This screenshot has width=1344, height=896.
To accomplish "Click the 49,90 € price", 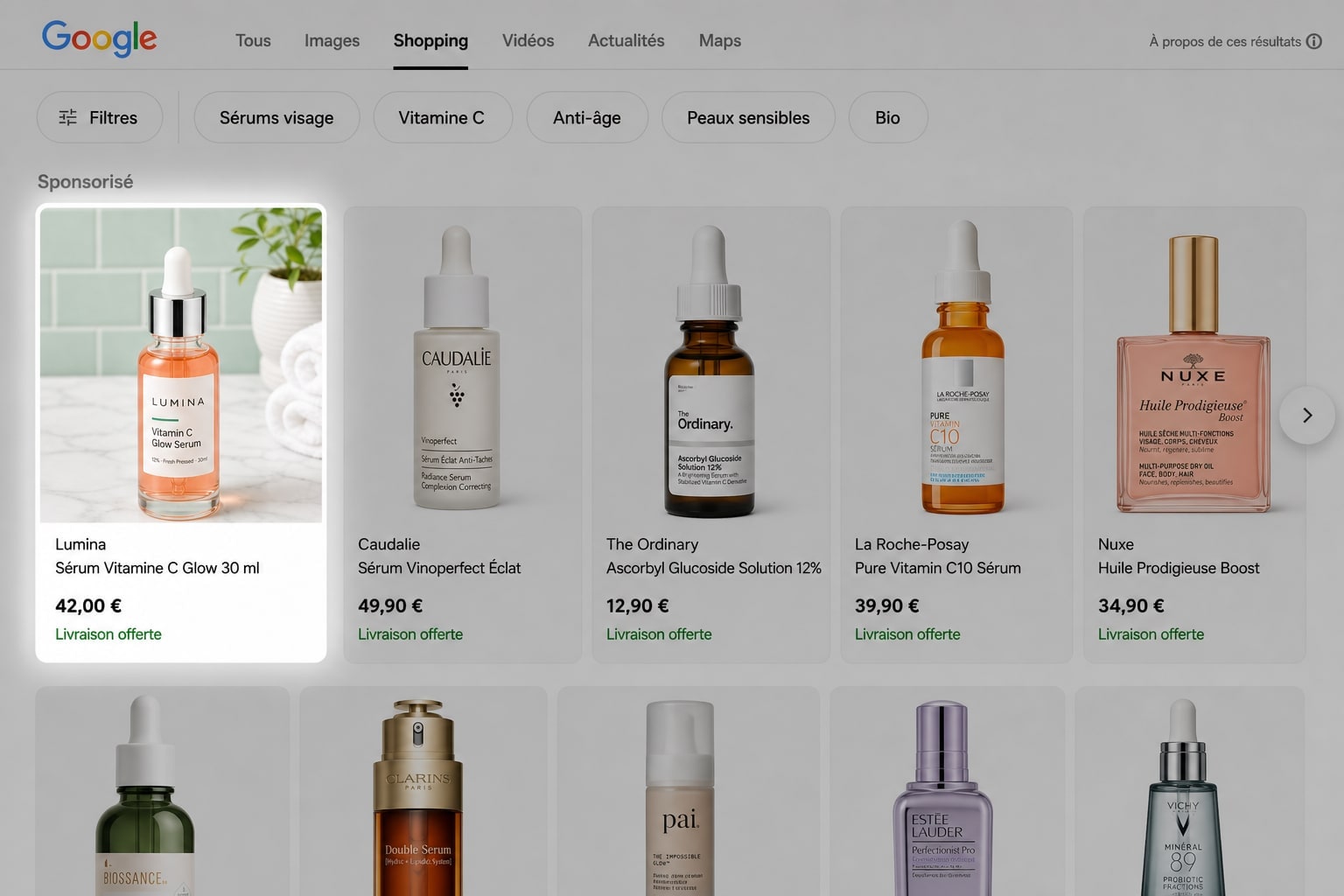I will tap(390, 605).
